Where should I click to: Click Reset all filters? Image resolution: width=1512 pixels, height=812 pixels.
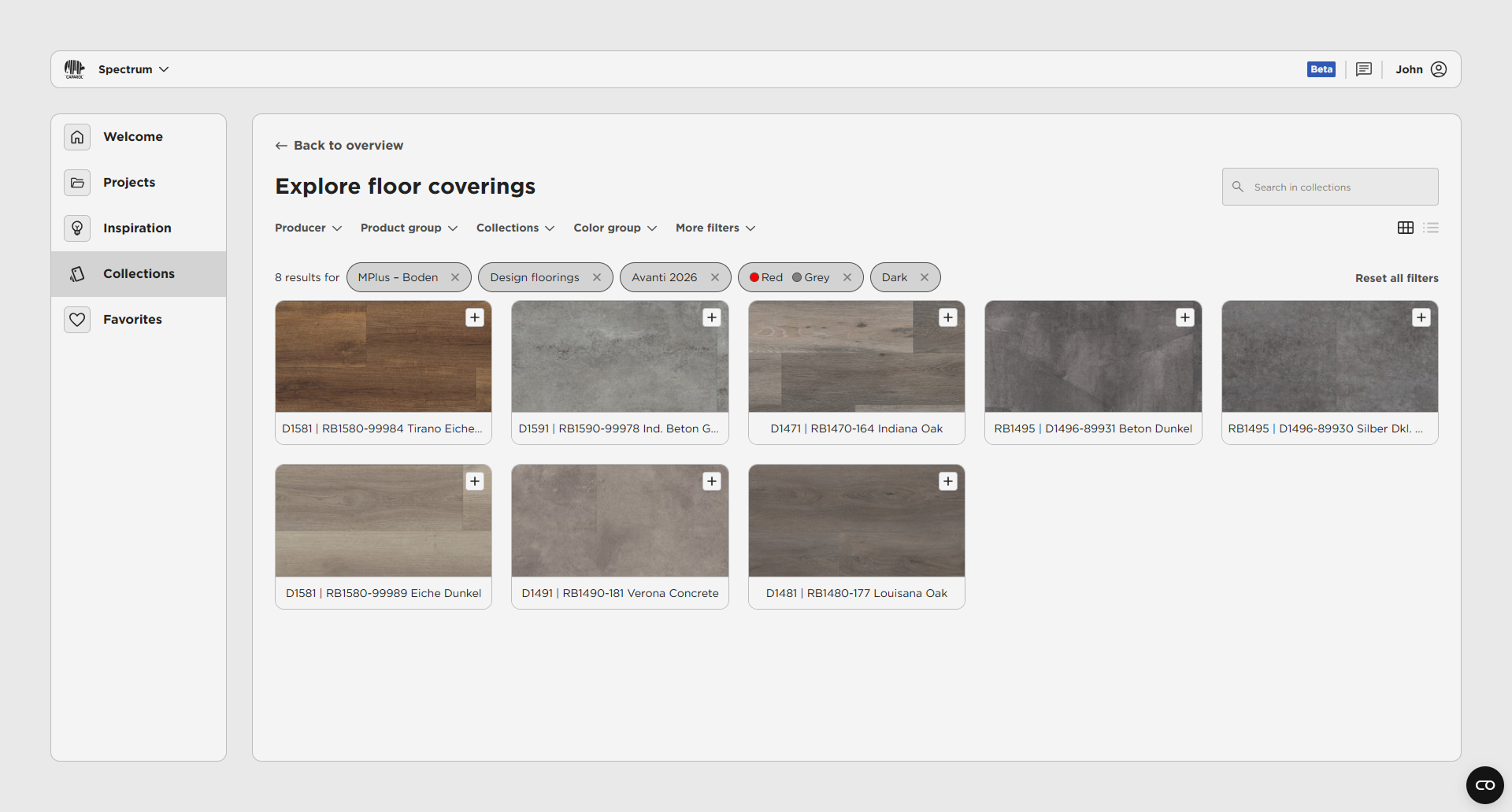(1396, 278)
